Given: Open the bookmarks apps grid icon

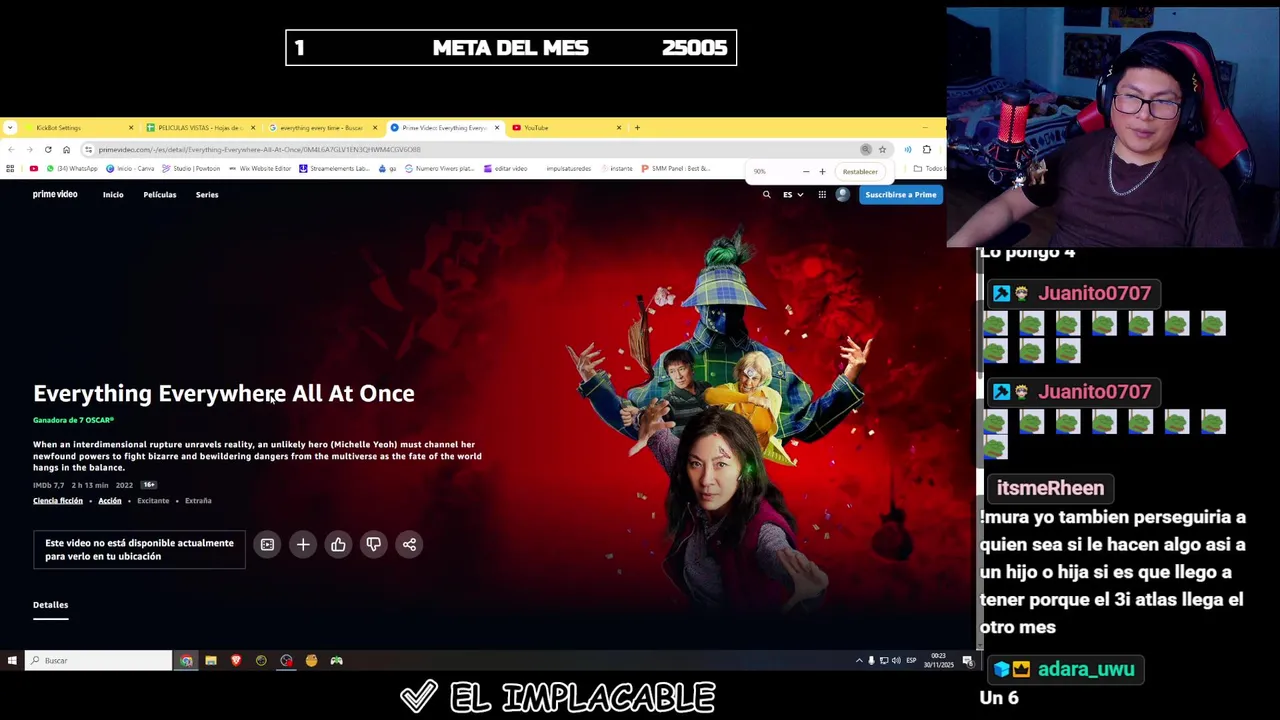Looking at the screenshot, I should [10, 169].
